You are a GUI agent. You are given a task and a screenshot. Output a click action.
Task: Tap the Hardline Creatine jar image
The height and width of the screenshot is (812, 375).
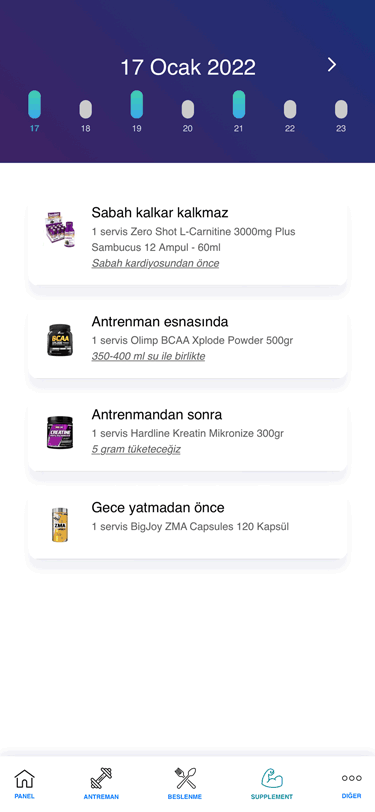60,432
